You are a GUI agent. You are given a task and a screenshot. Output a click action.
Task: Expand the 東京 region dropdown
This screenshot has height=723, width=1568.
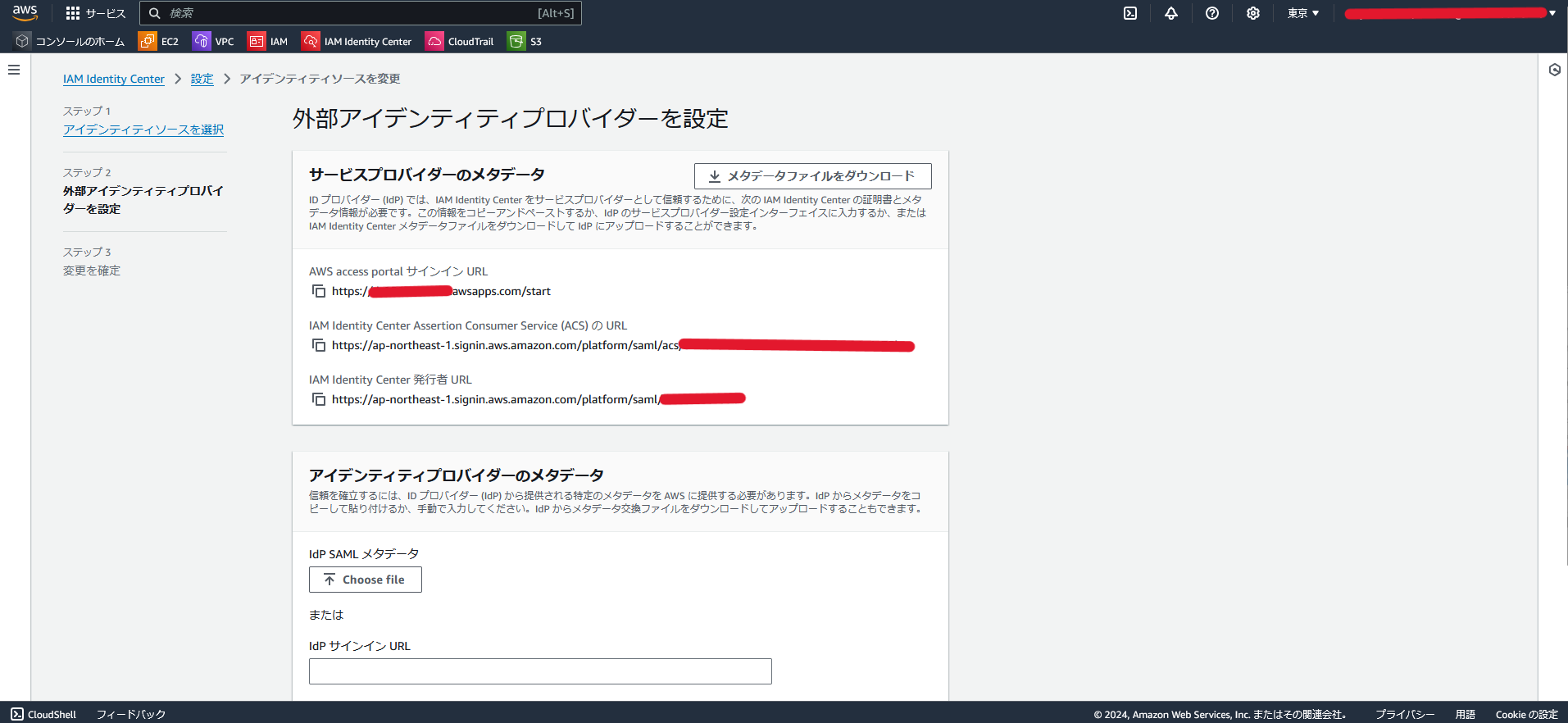[1303, 13]
